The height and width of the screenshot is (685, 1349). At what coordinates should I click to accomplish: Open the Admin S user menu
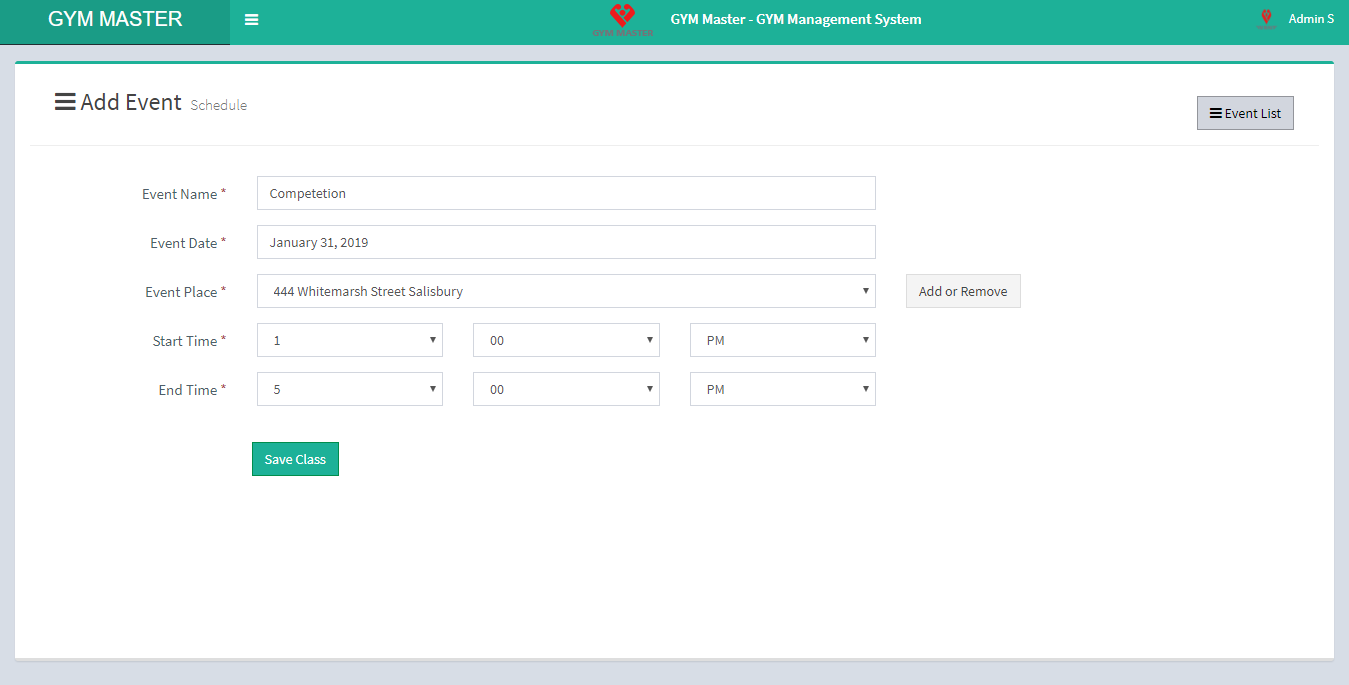click(1310, 19)
